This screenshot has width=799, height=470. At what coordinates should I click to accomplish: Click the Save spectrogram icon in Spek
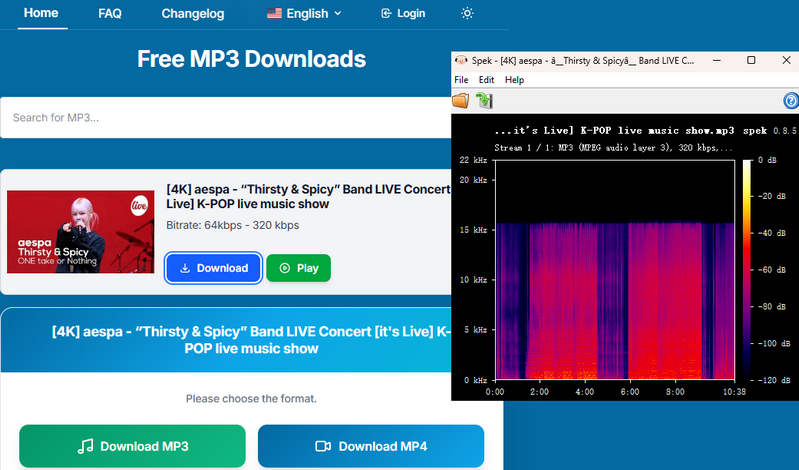484,100
